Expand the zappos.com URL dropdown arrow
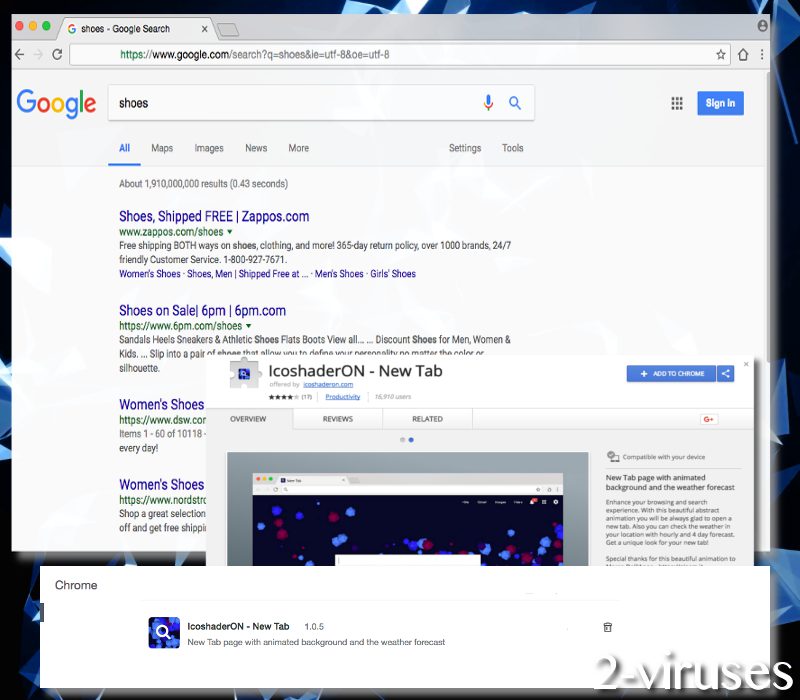 230,232
